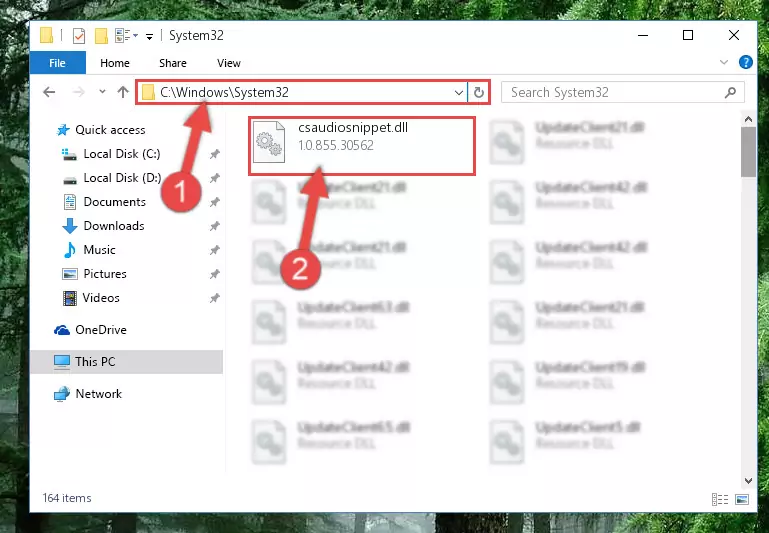
Task: Open the address bar history dropdown
Action: [459, 92]
